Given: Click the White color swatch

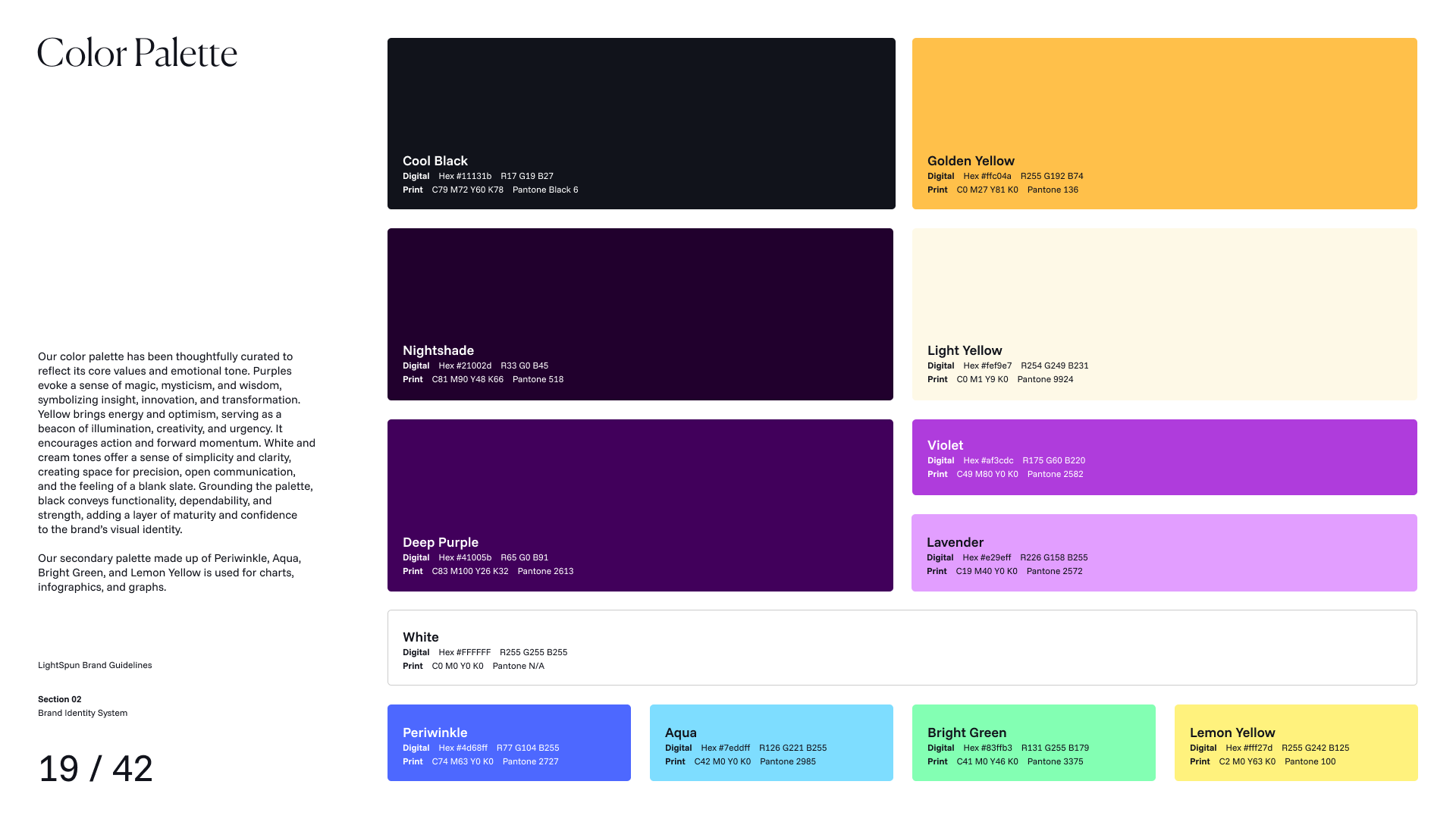Looking at the screenshot, I should [902, 648].
